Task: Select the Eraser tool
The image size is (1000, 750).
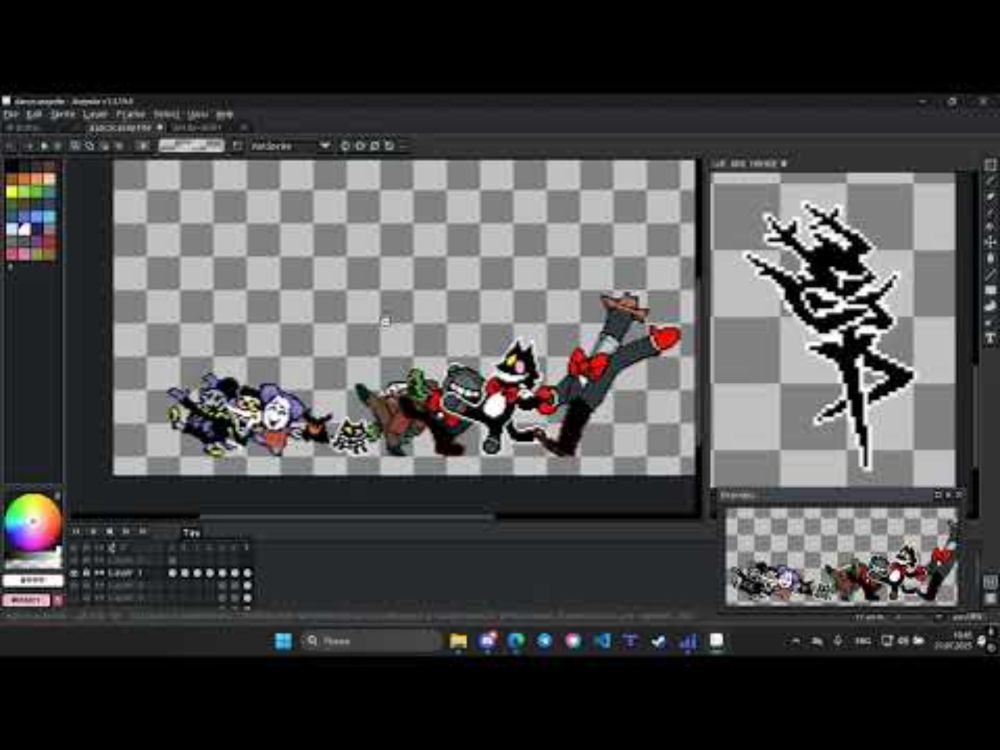Action: pos(990,196)
